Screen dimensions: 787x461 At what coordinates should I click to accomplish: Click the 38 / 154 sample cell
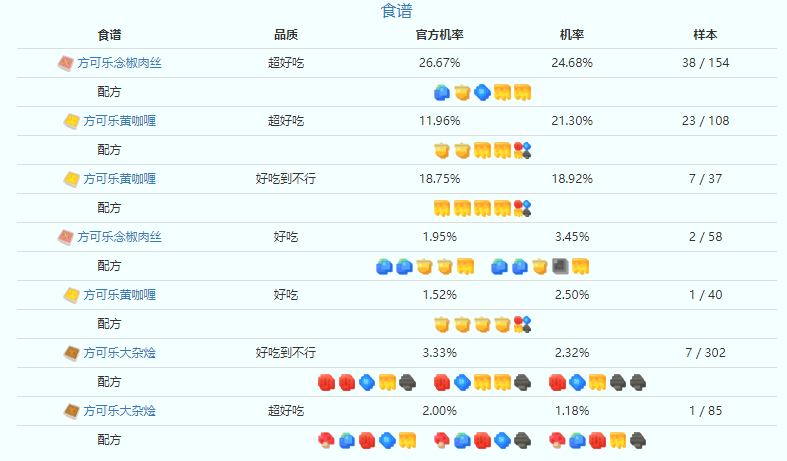(705, 63)
